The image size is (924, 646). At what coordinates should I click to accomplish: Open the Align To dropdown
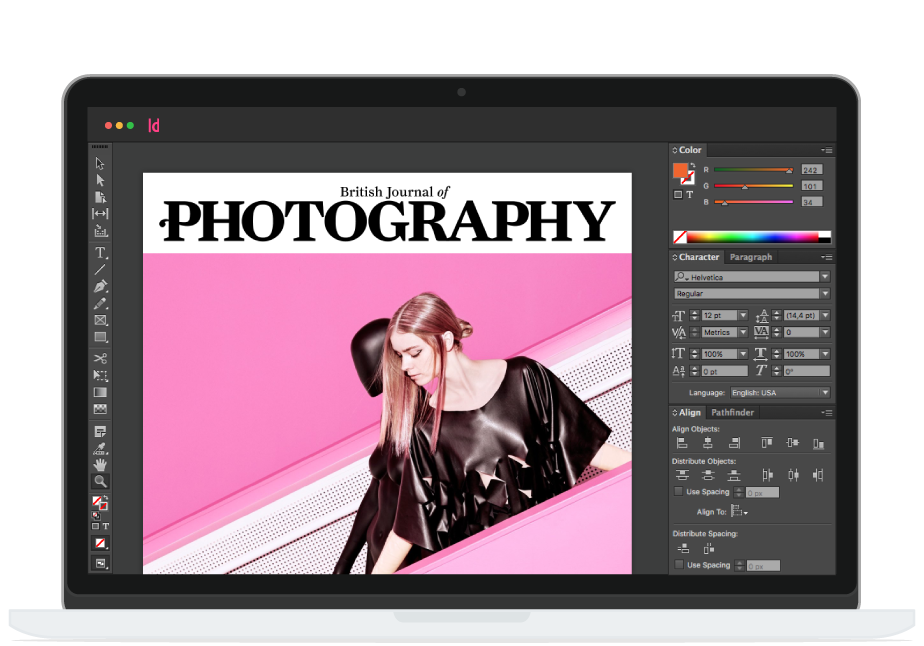[x=739, y=512]
